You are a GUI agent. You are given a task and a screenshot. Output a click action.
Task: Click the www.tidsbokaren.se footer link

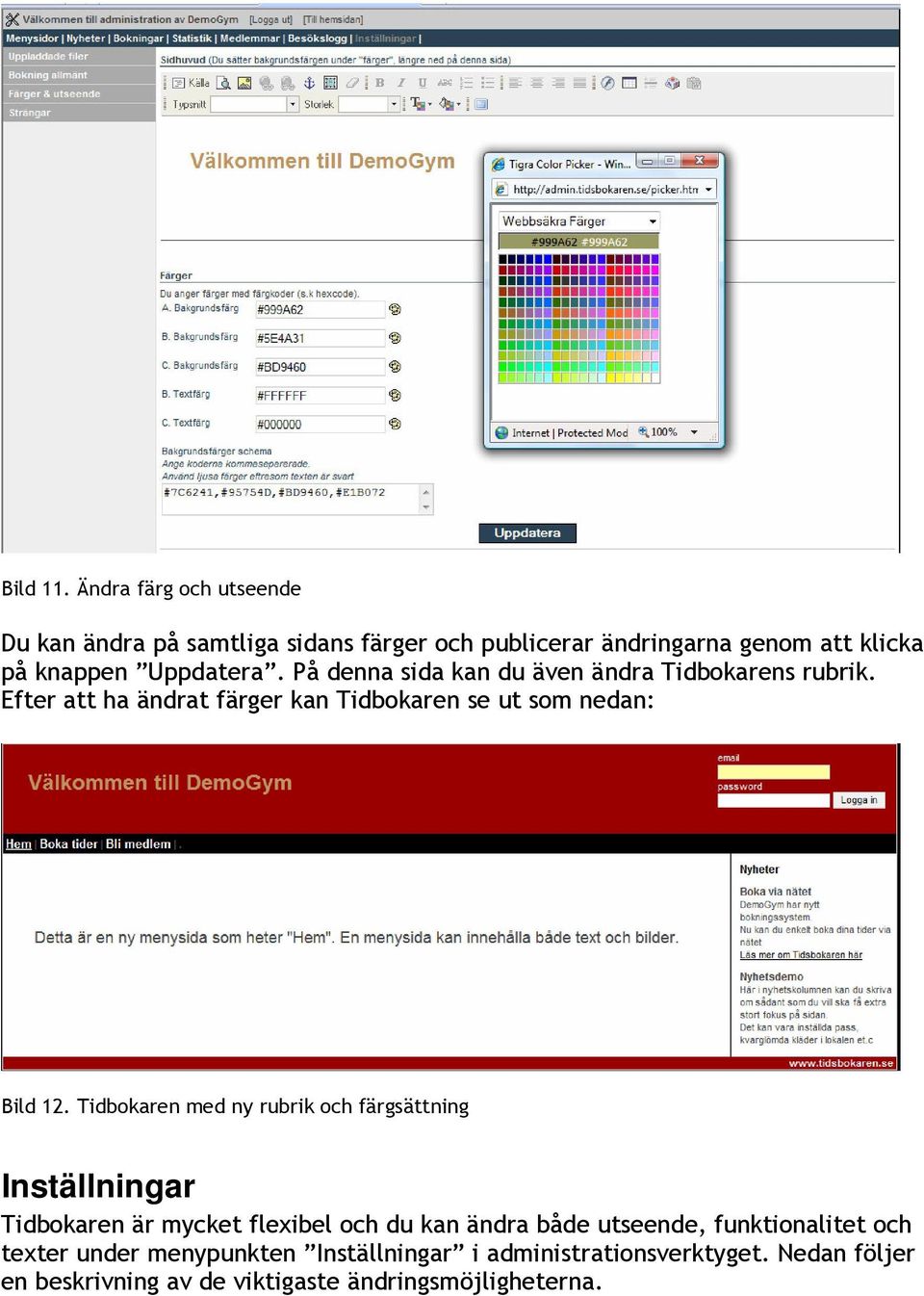(841, 1063)
